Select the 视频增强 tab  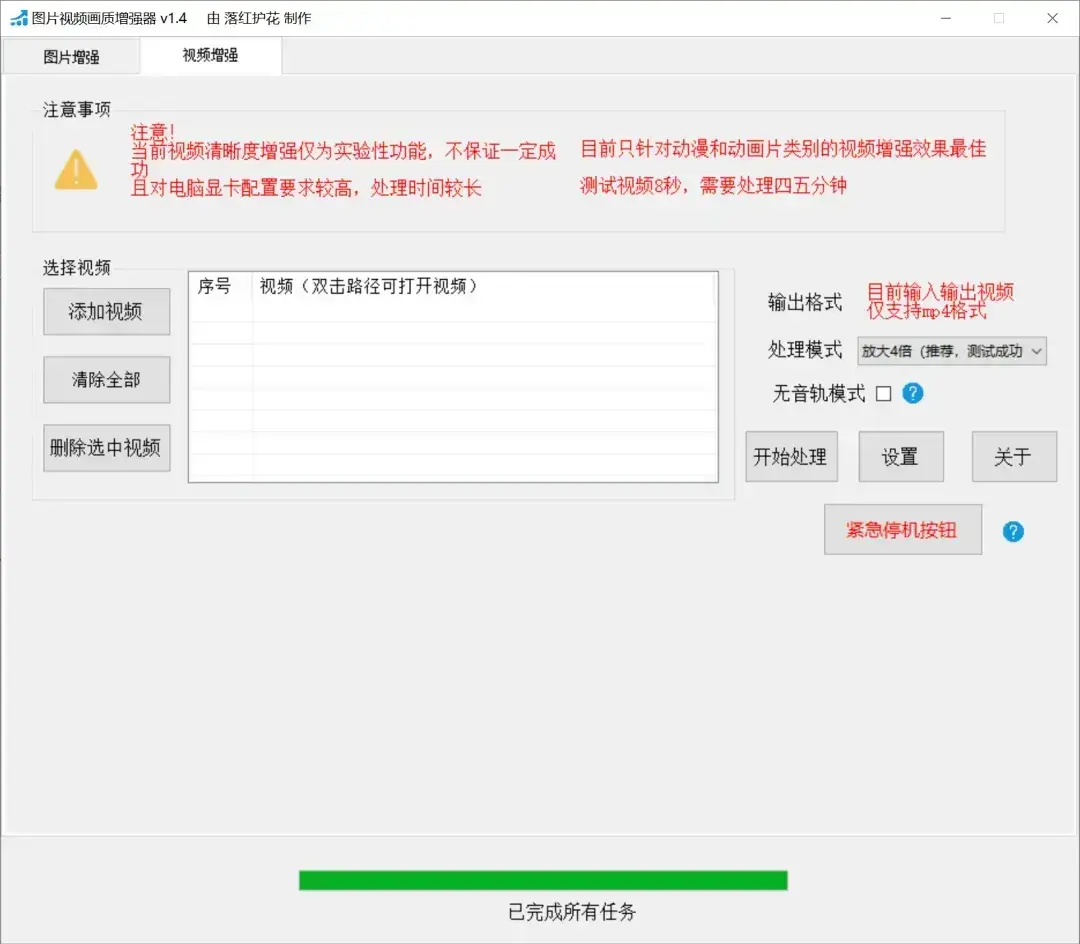pos(211,56)
